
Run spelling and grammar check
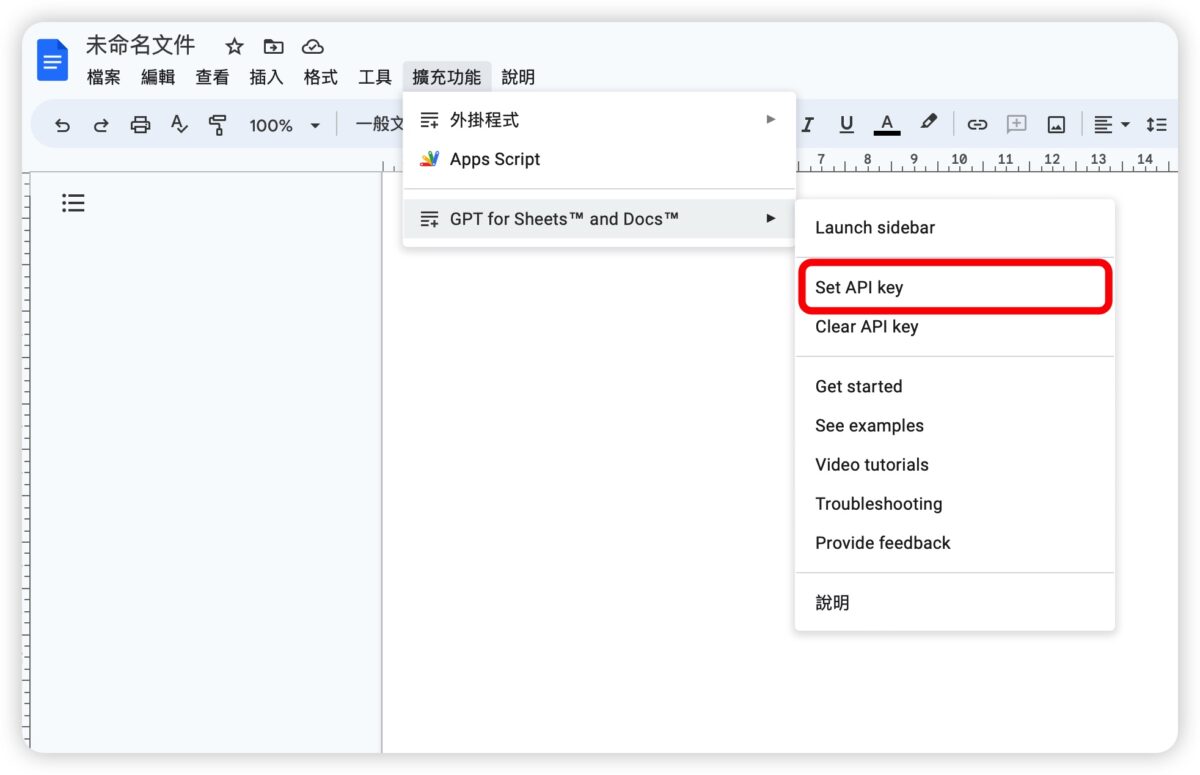(179, 125)
